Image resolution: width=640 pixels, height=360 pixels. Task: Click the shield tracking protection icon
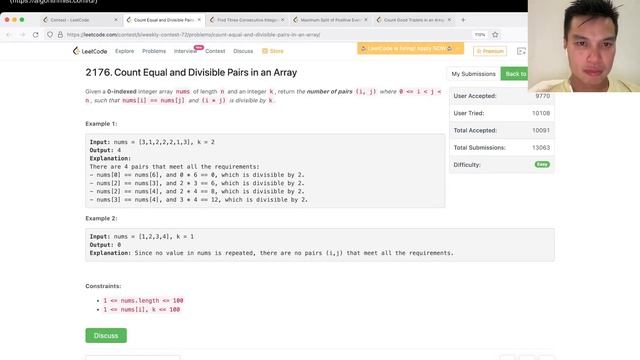50,35
